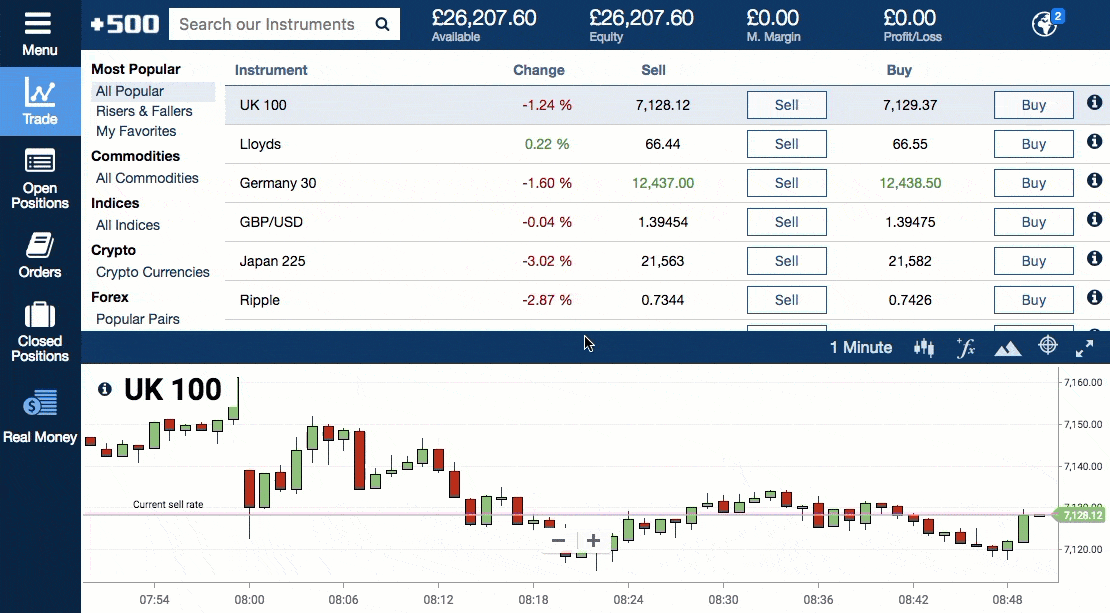This screenshot has height=613, width=1110.
Task: Open the 1 Minute timeframe dropdown
Action: coord(861,348)
